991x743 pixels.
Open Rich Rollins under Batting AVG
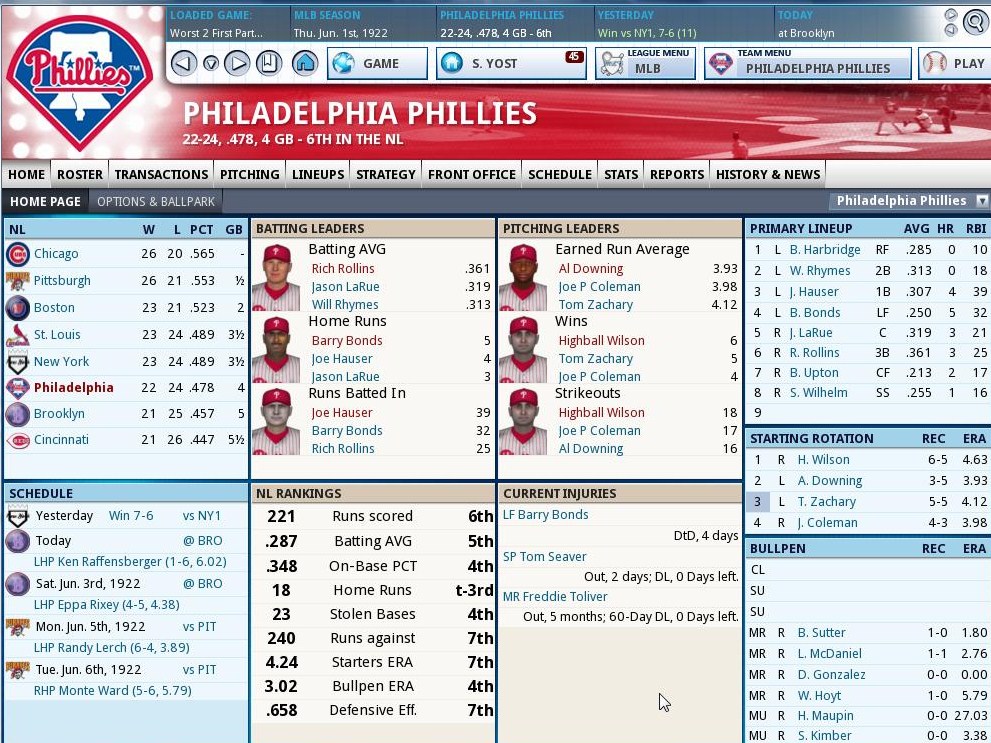pos(343,269)
